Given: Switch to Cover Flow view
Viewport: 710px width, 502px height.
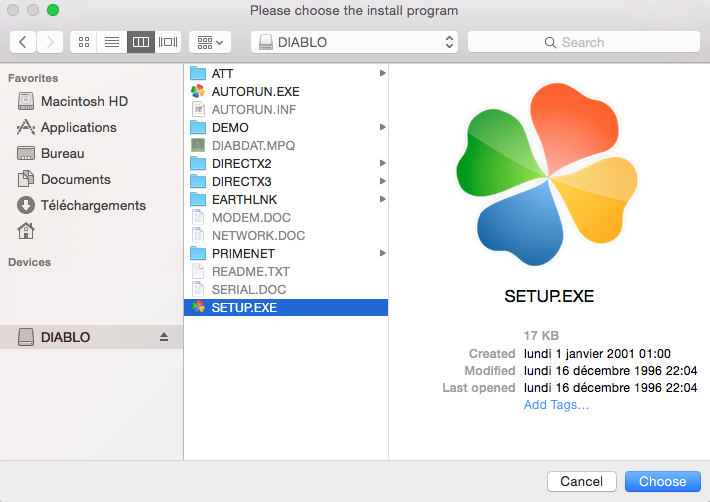Looking at the screenshot, I should click(x=168, y=42).
